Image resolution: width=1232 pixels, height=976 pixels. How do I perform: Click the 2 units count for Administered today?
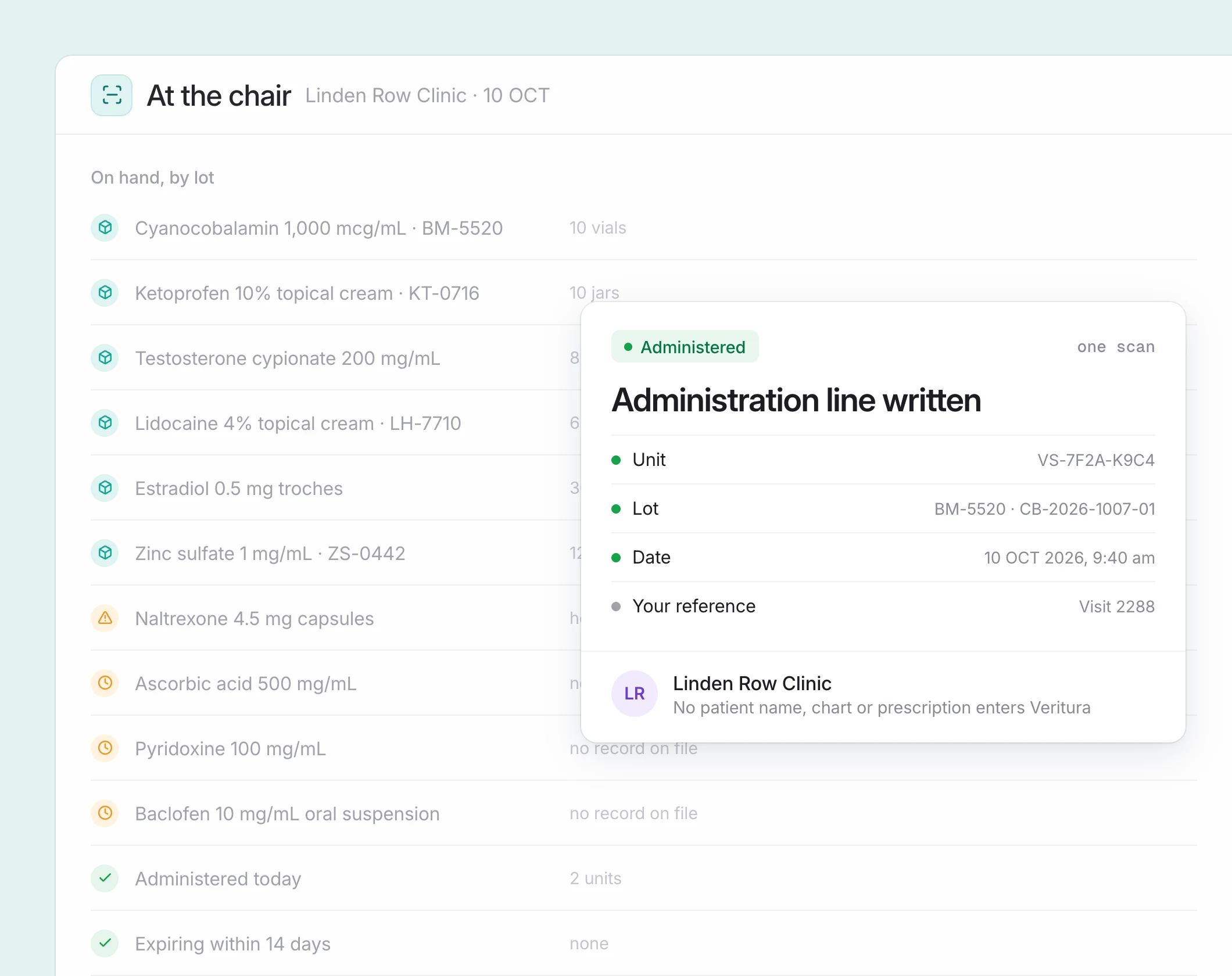pos(596,878)
